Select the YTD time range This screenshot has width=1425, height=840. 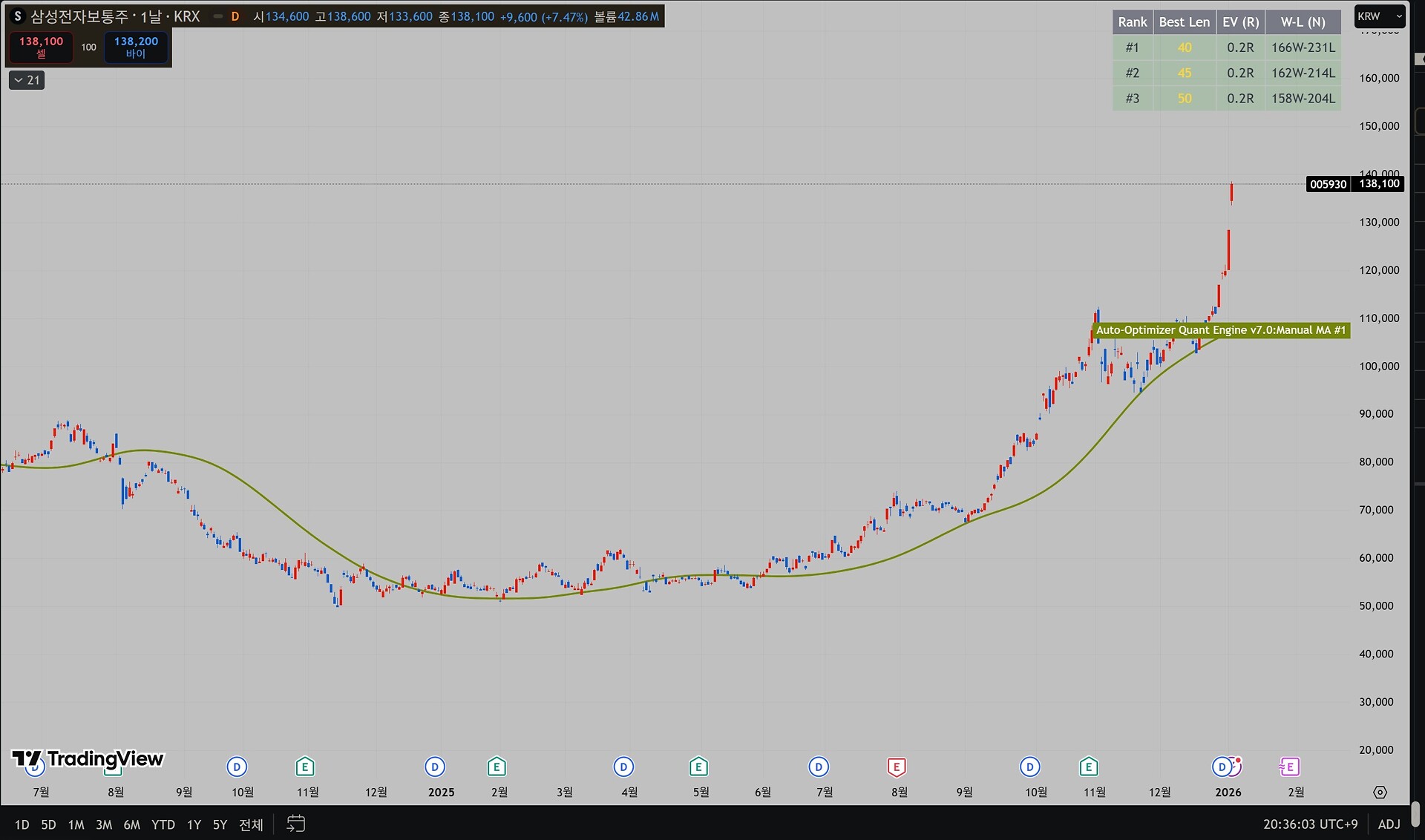tap(163, 824)
